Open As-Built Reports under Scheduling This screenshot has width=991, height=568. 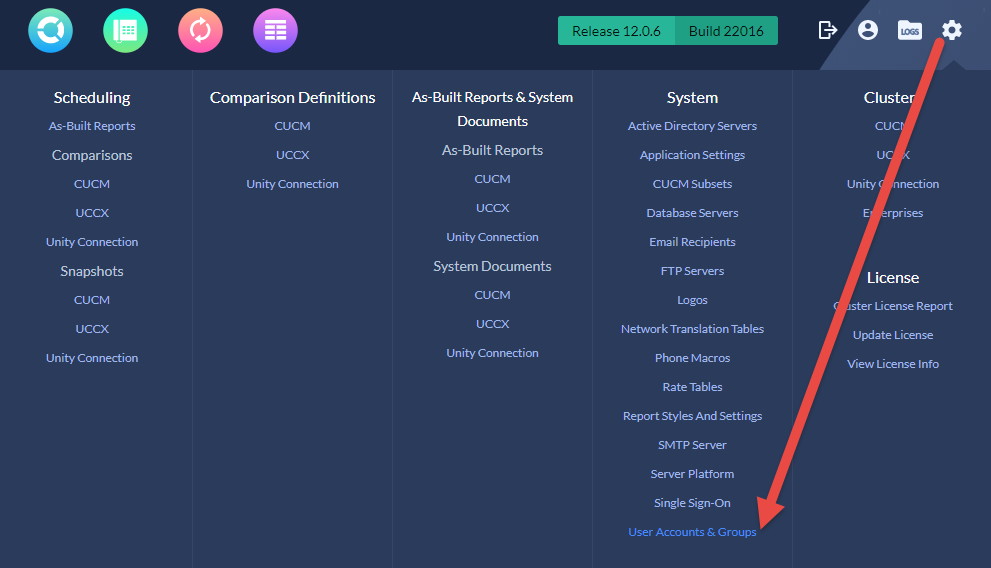(x=92, y=126)
